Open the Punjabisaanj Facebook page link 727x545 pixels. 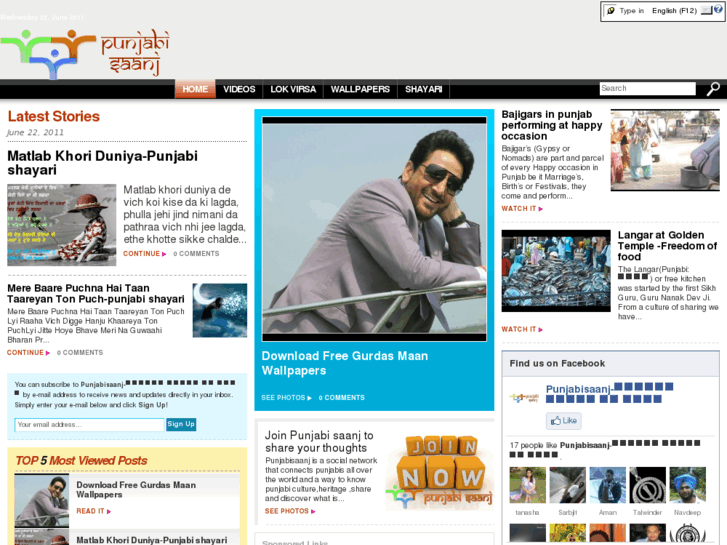[609, 393]
